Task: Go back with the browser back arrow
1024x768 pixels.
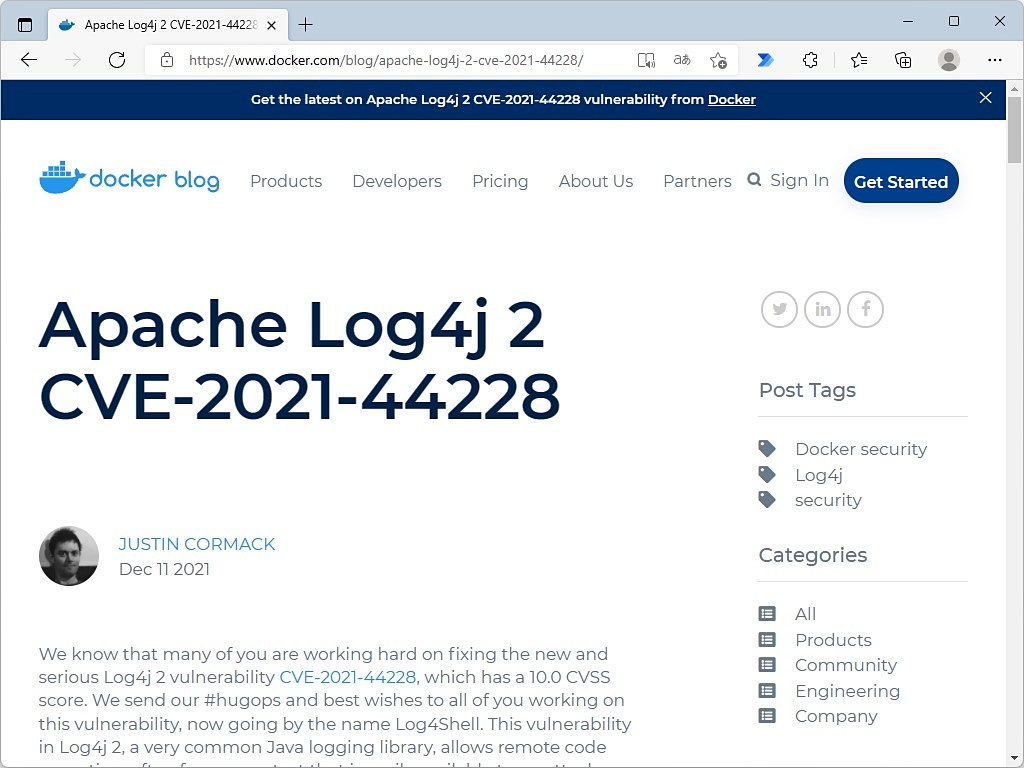Action: (x=29, y=60)
